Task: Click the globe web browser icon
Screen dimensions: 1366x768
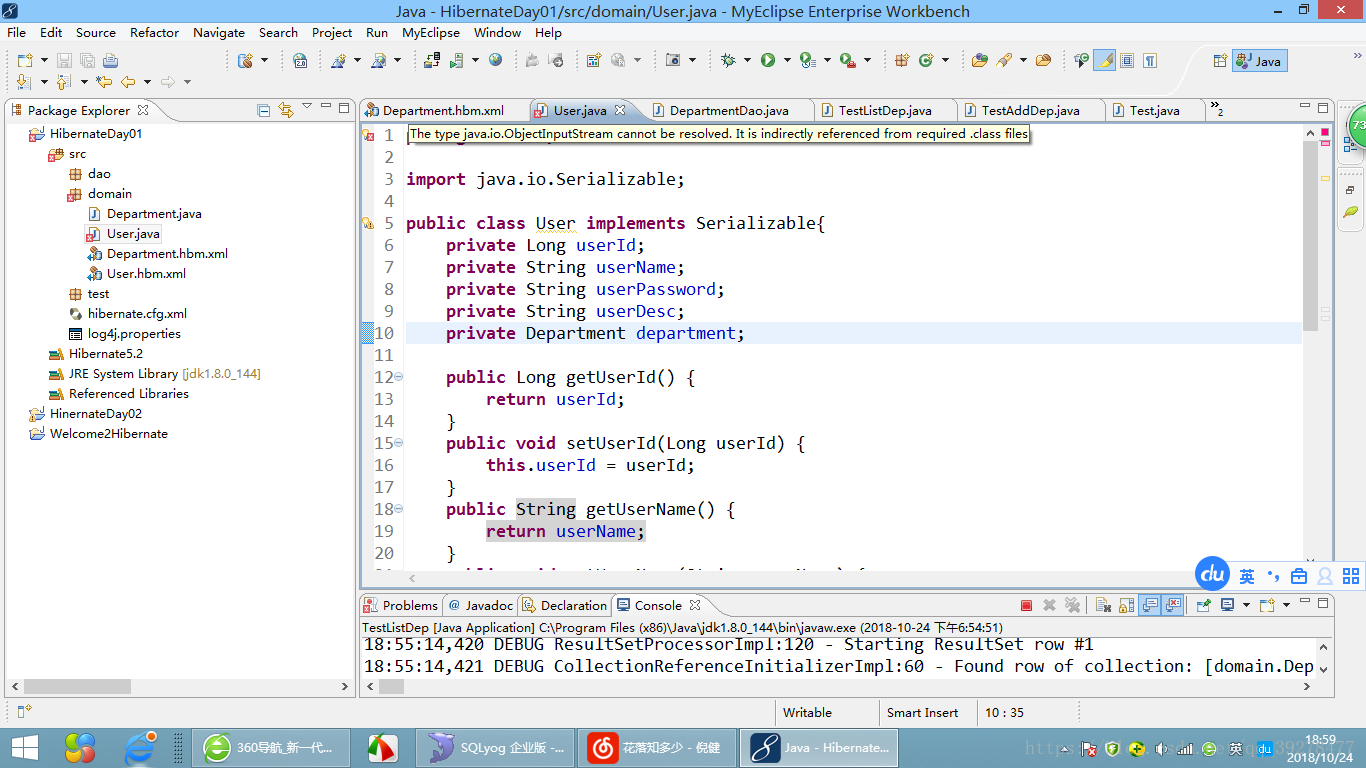Action: coord(495,60)
